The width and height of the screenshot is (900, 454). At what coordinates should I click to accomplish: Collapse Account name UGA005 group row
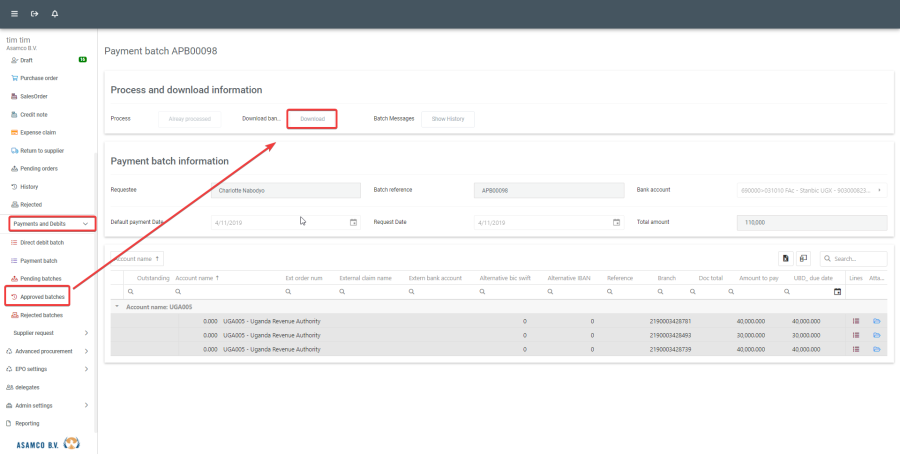[117, 307]
